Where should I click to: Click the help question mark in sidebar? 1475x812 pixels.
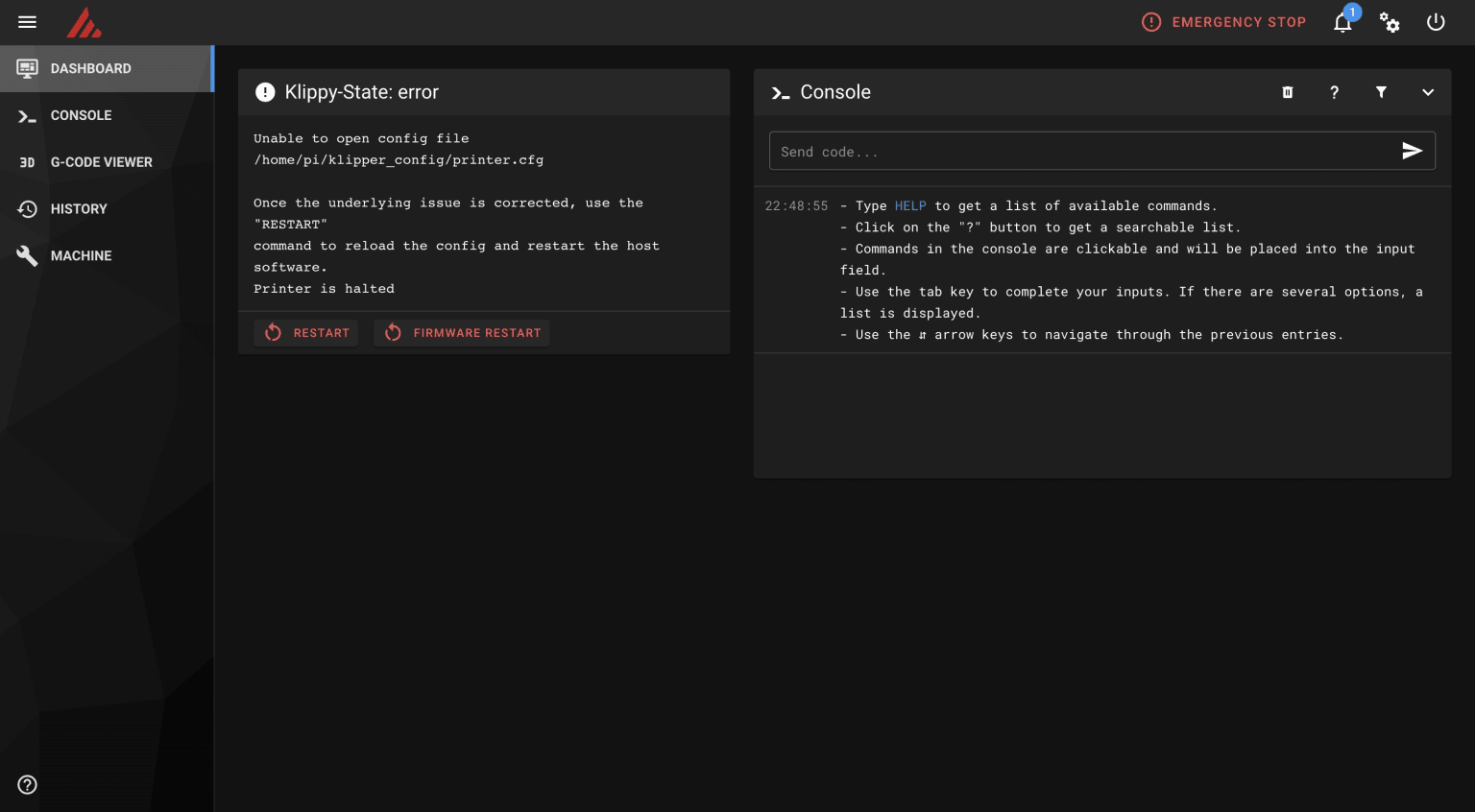pyautogui.click(x=28, y=785)
